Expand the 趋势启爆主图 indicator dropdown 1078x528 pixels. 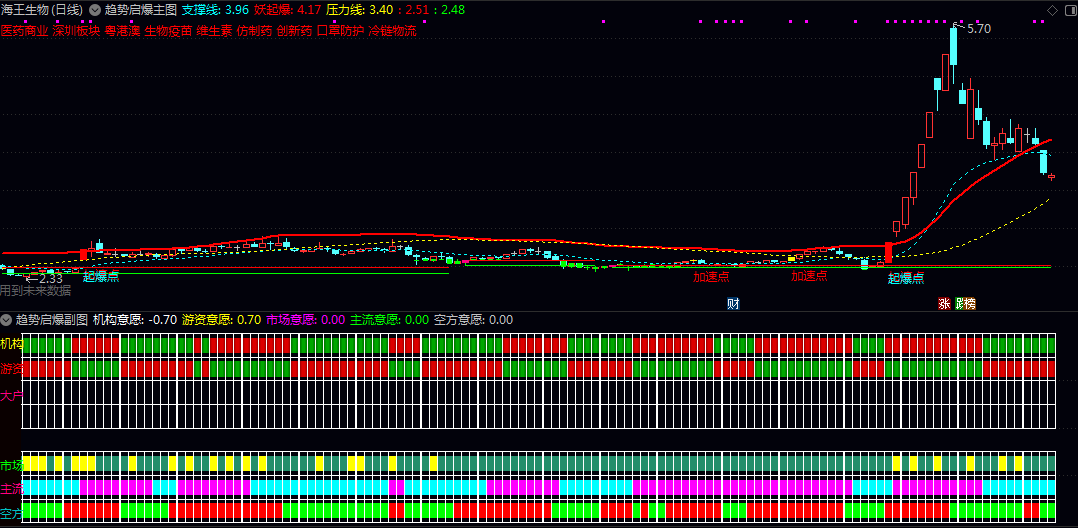pyautogui.click(x=94, y=10)
